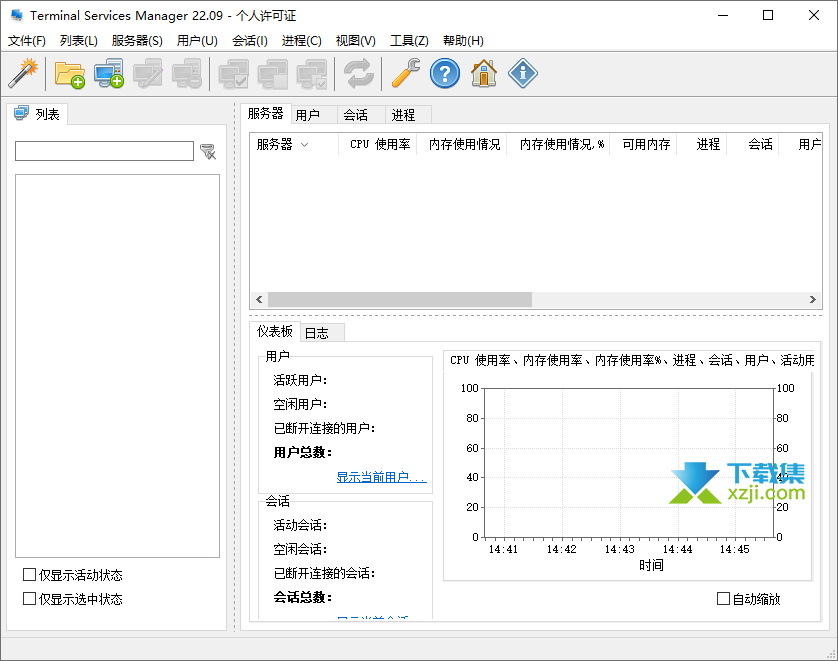Open the 帮助(H) menu

(x=463, y=41)
